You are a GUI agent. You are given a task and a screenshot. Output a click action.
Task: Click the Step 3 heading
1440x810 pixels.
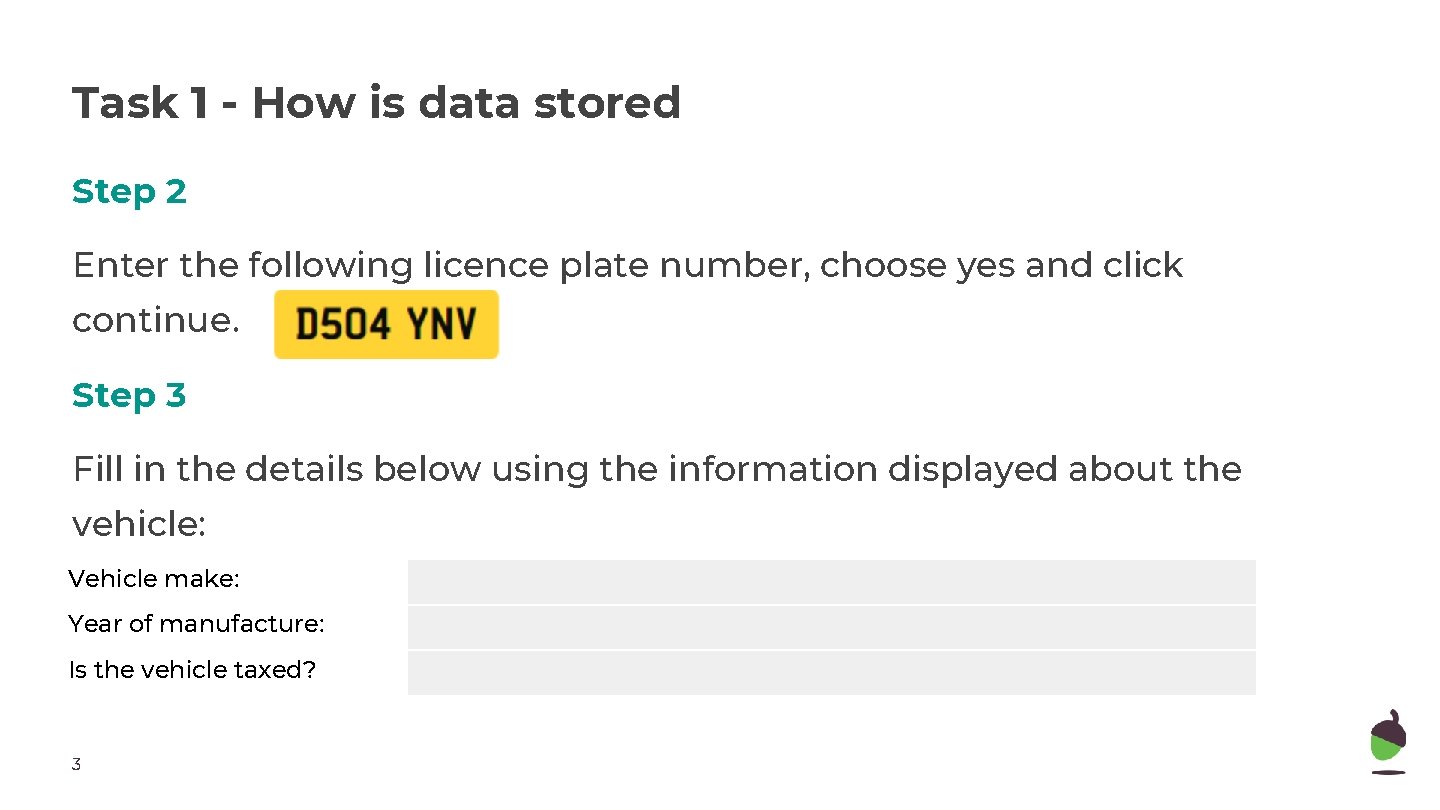coord(129,395)
